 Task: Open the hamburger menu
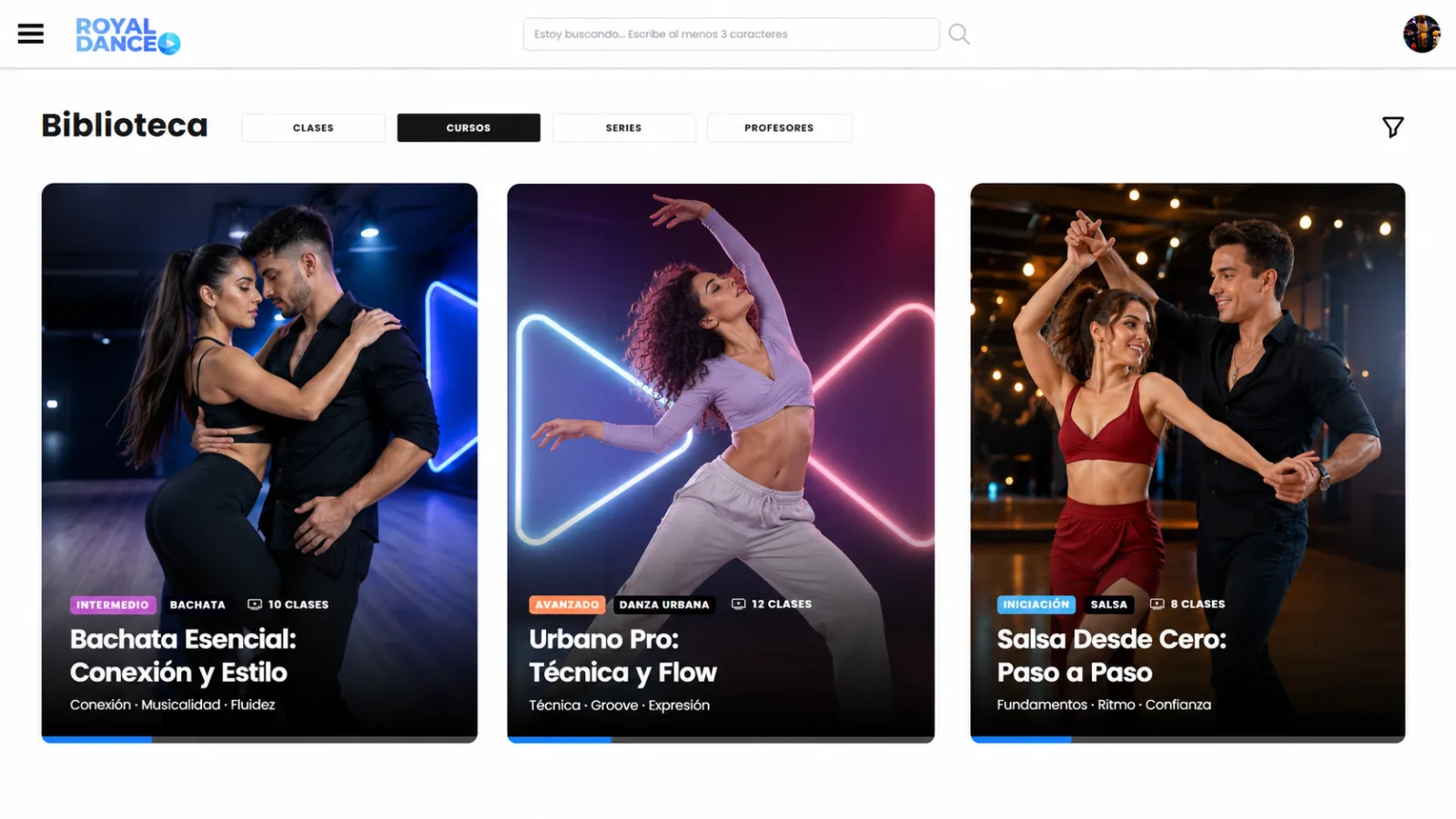coord(30,34)
